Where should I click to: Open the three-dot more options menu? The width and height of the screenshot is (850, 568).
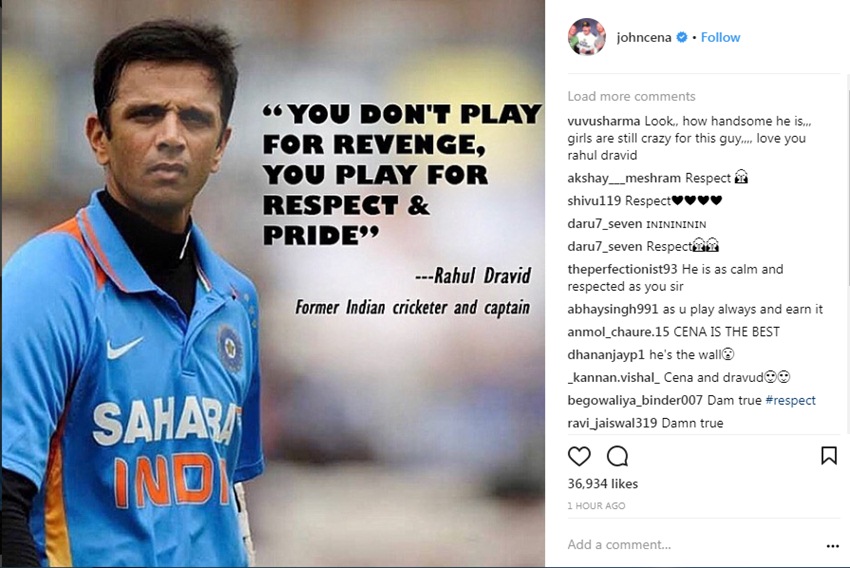[833, 546]
